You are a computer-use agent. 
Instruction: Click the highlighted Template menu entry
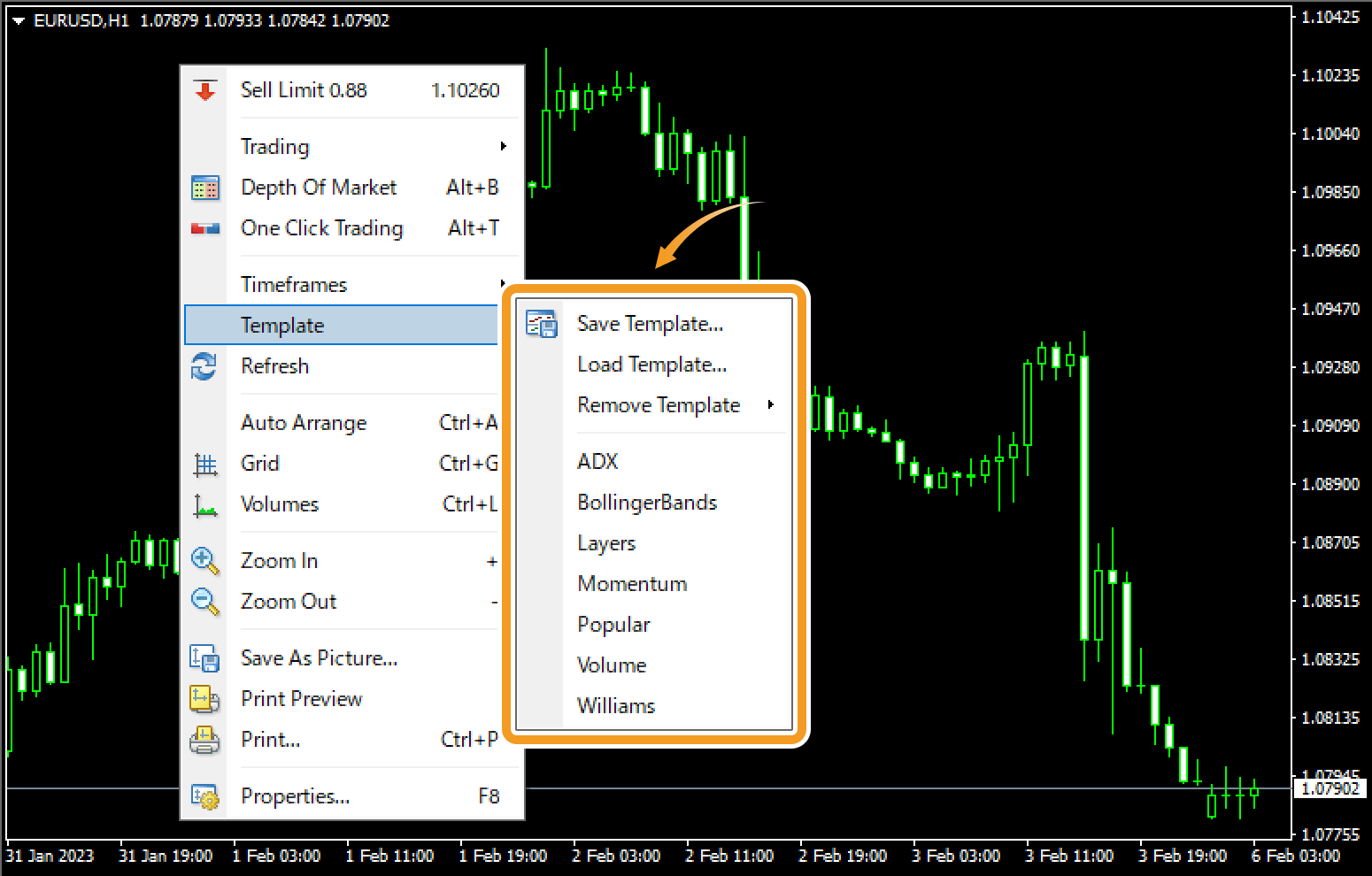pos(343,325)
